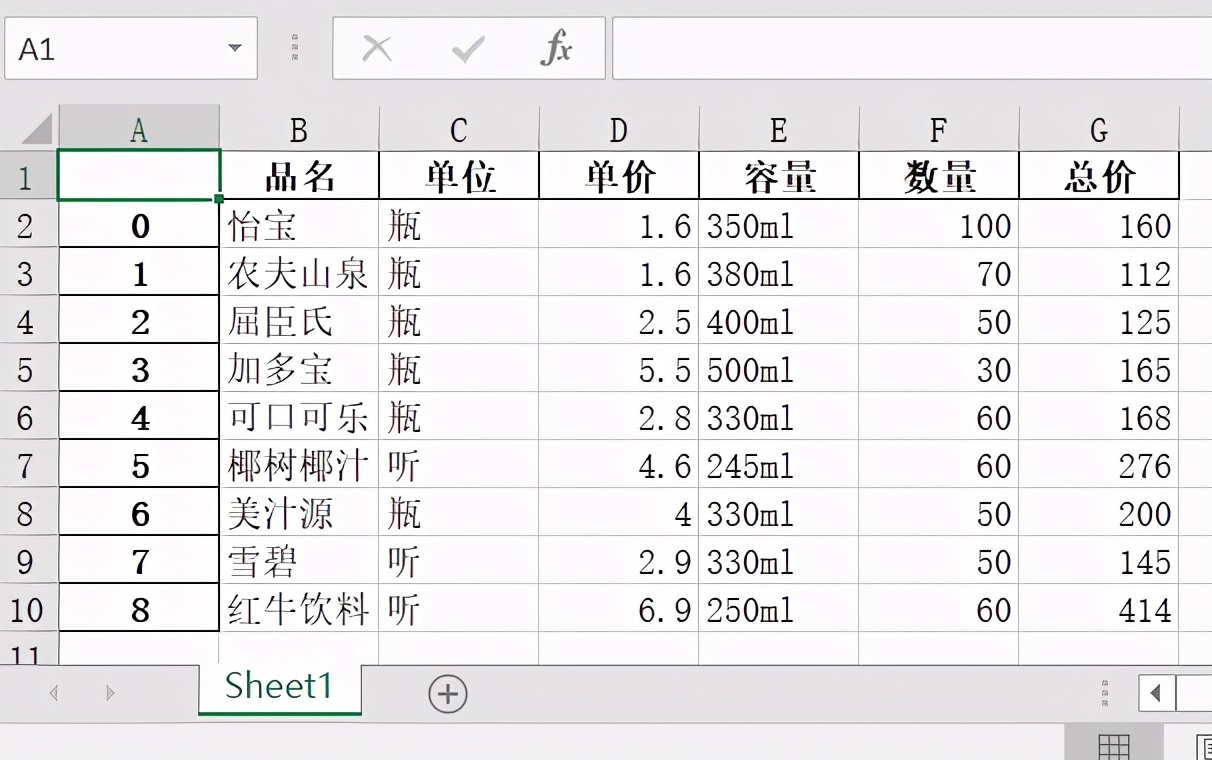Select column A header

tap(139, 128)
